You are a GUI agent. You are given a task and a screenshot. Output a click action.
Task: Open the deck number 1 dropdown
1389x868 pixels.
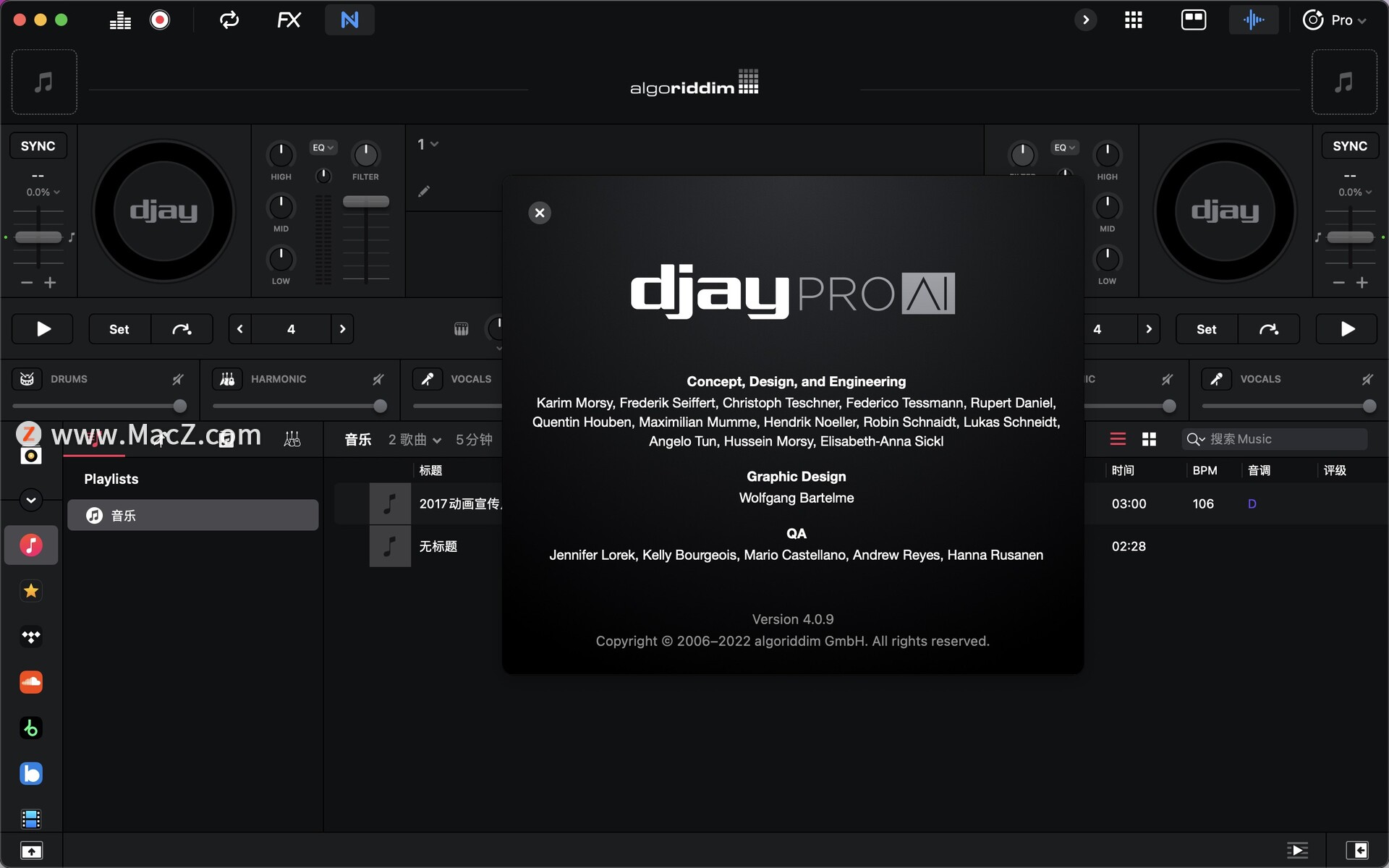[428, 145]
